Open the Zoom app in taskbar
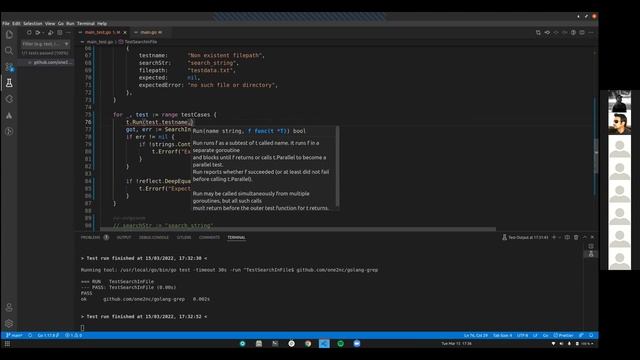 point(357,344)
